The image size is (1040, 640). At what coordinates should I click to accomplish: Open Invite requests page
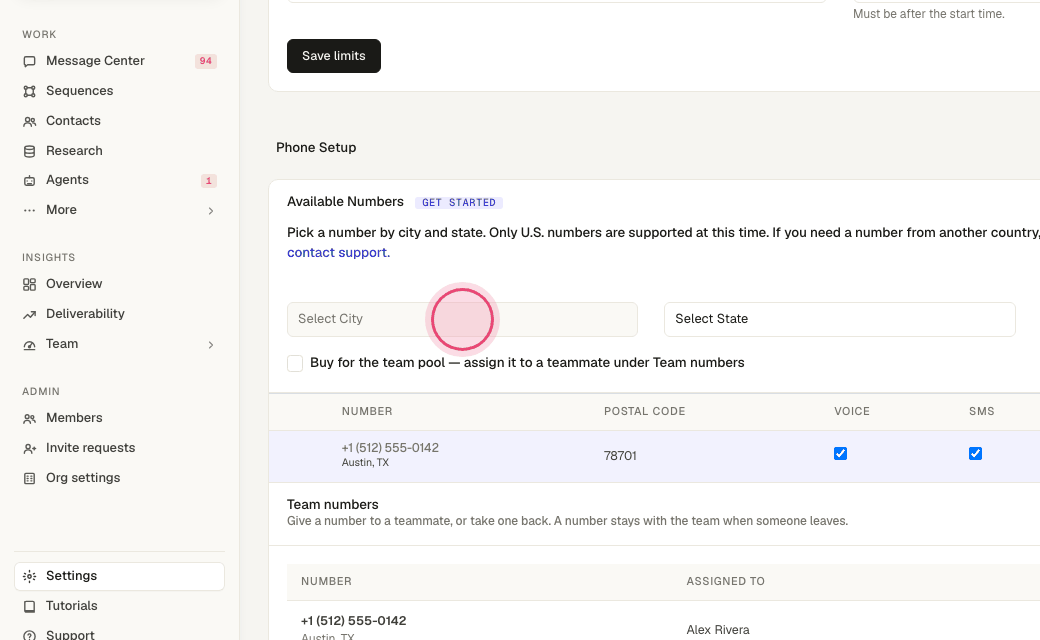click(x=119, y=448)
